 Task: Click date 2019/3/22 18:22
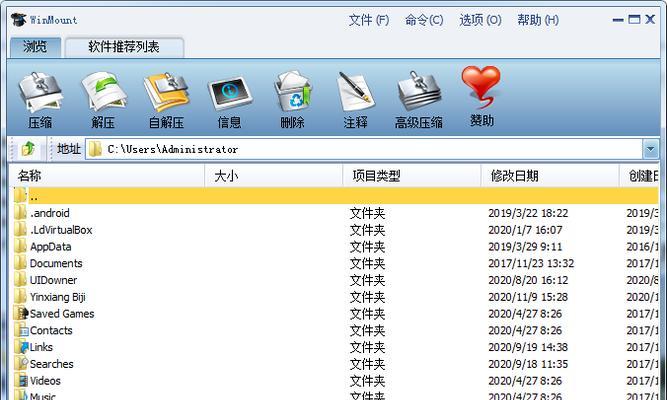pyautogui.click(x=528, y=213)
